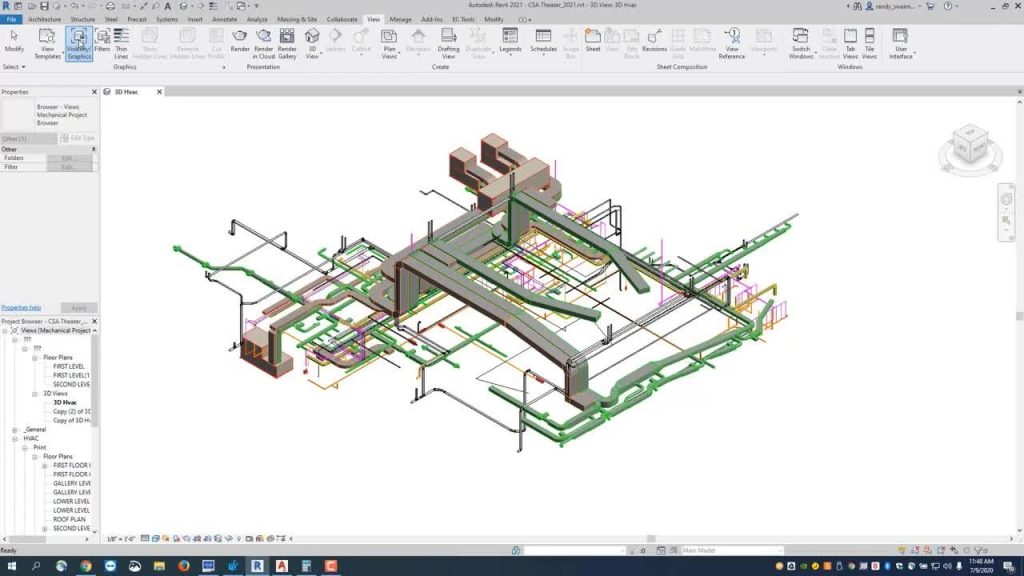Viewport: 1024px width, 576px height.
Task: Start the Render tool
Action: pos(240,40)
